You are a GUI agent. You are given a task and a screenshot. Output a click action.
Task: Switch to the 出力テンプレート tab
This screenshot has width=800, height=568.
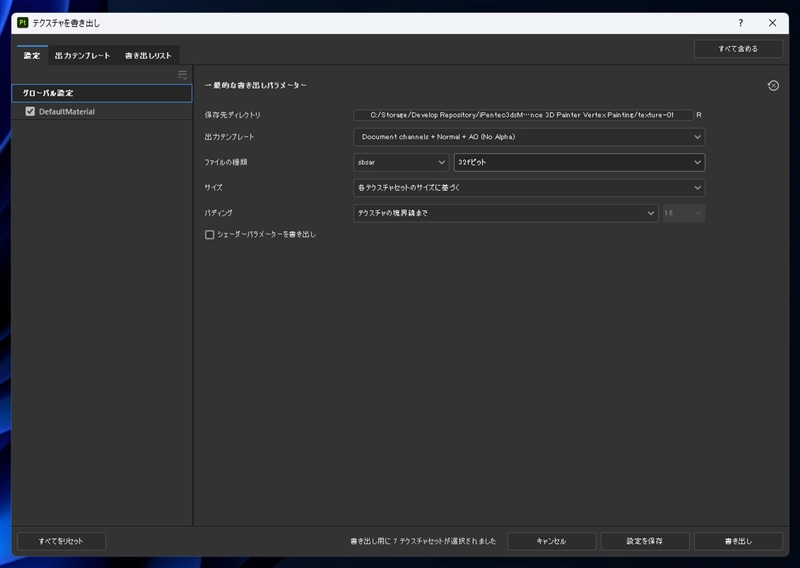click(82, 56)
